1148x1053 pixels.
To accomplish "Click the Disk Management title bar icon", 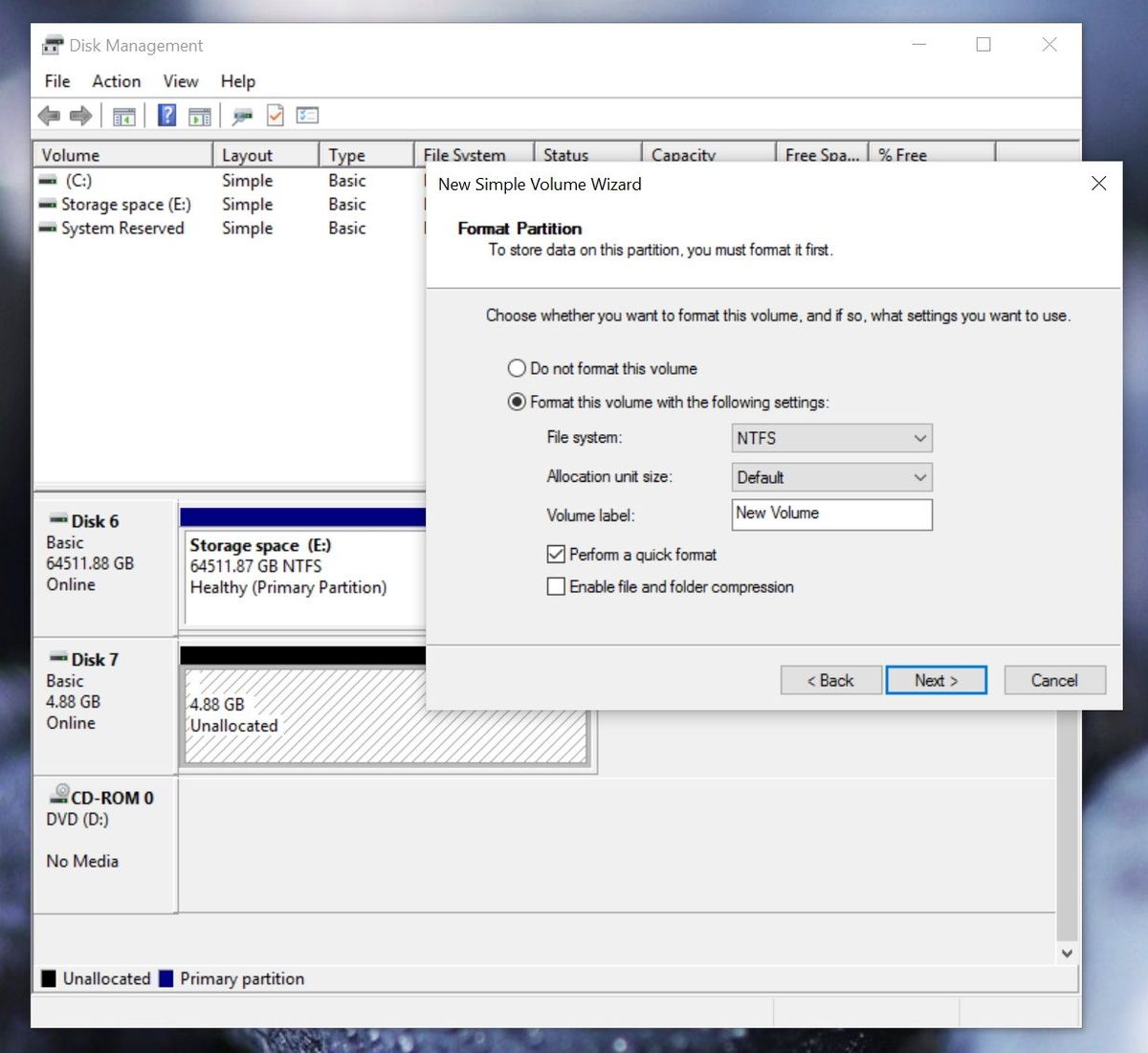I will coord(52,45).
